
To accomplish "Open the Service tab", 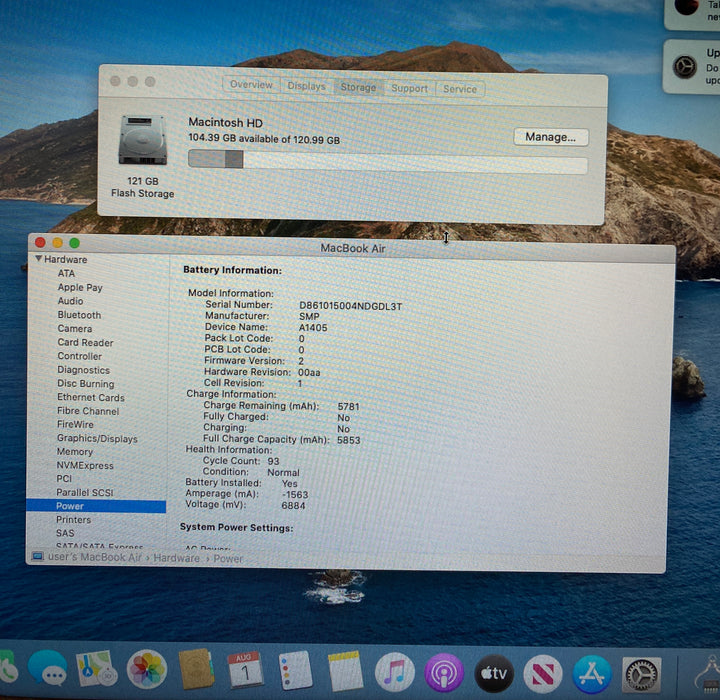I will point(460,89).
